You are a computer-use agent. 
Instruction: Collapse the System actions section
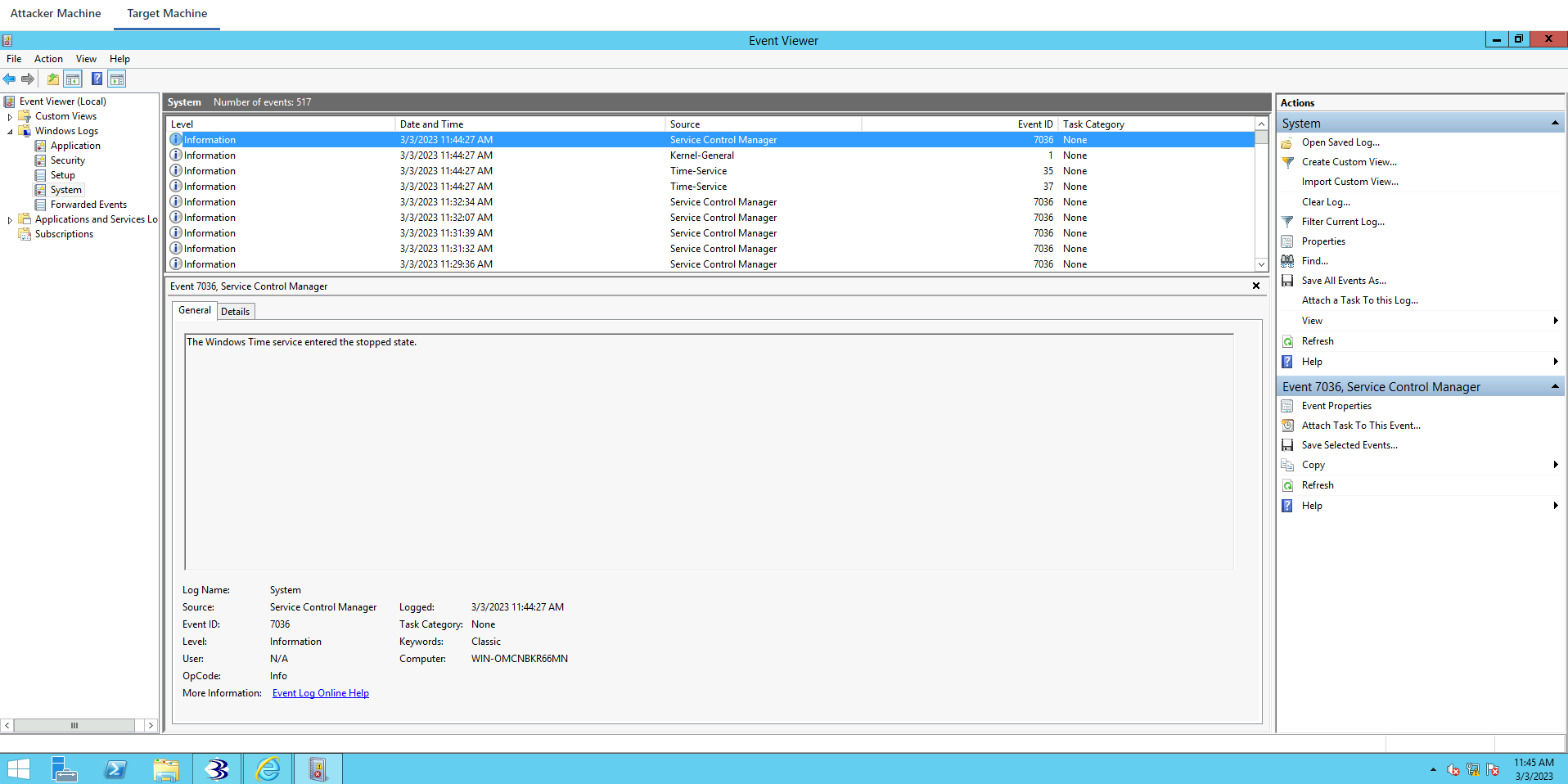pos(1555,123)
